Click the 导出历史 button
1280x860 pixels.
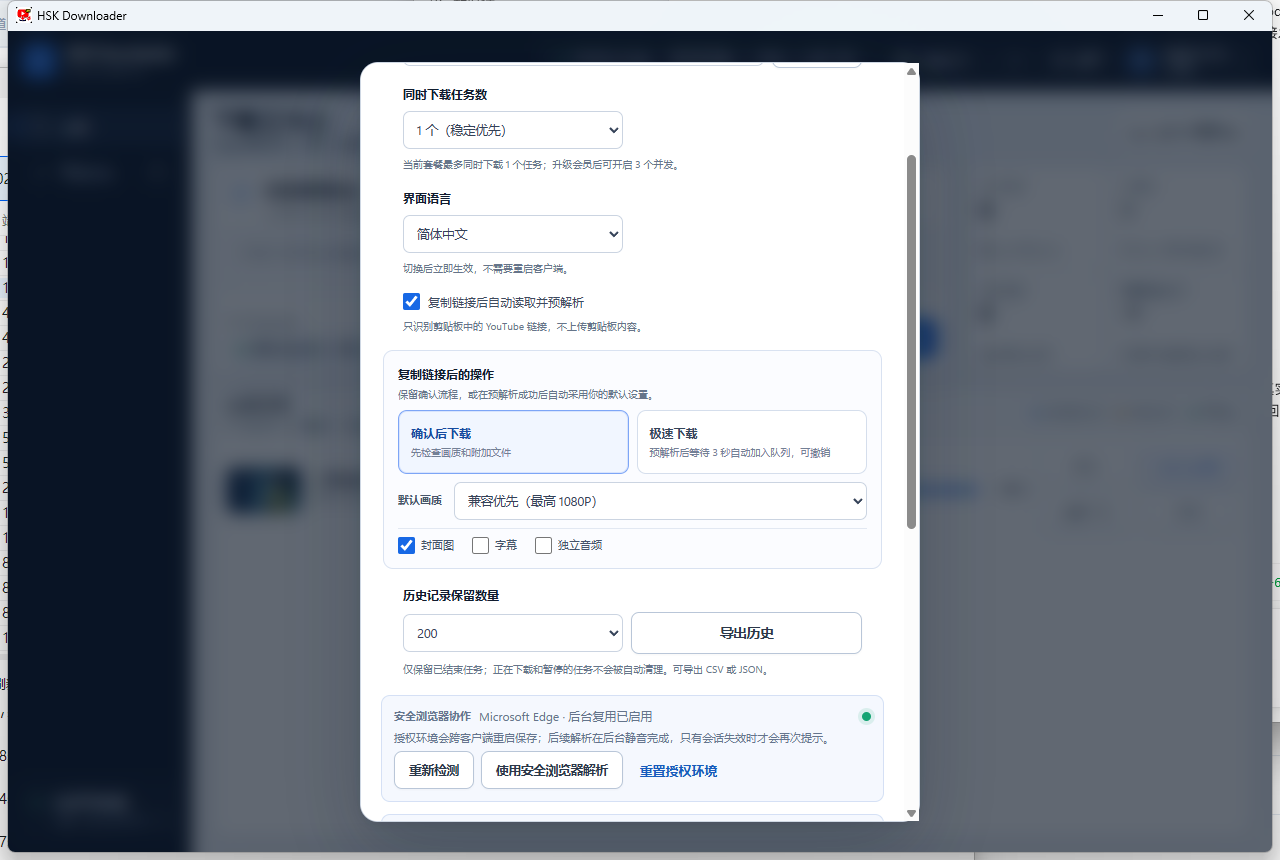pyautogui.click(x=746, y=633)
